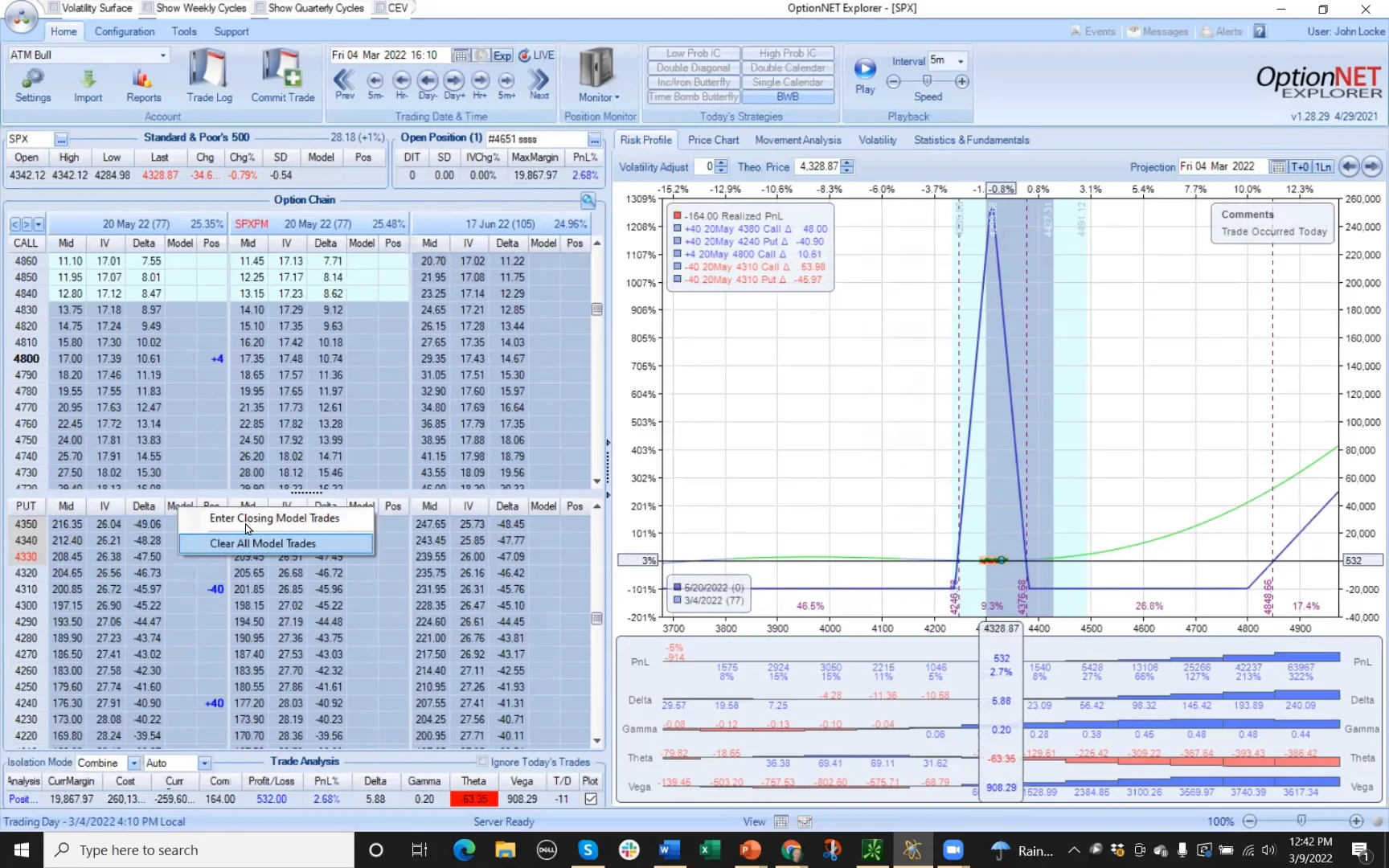Step back one hour with Hr-
The width and height of the screenshot is (1389, 868).
click(402, 84)
